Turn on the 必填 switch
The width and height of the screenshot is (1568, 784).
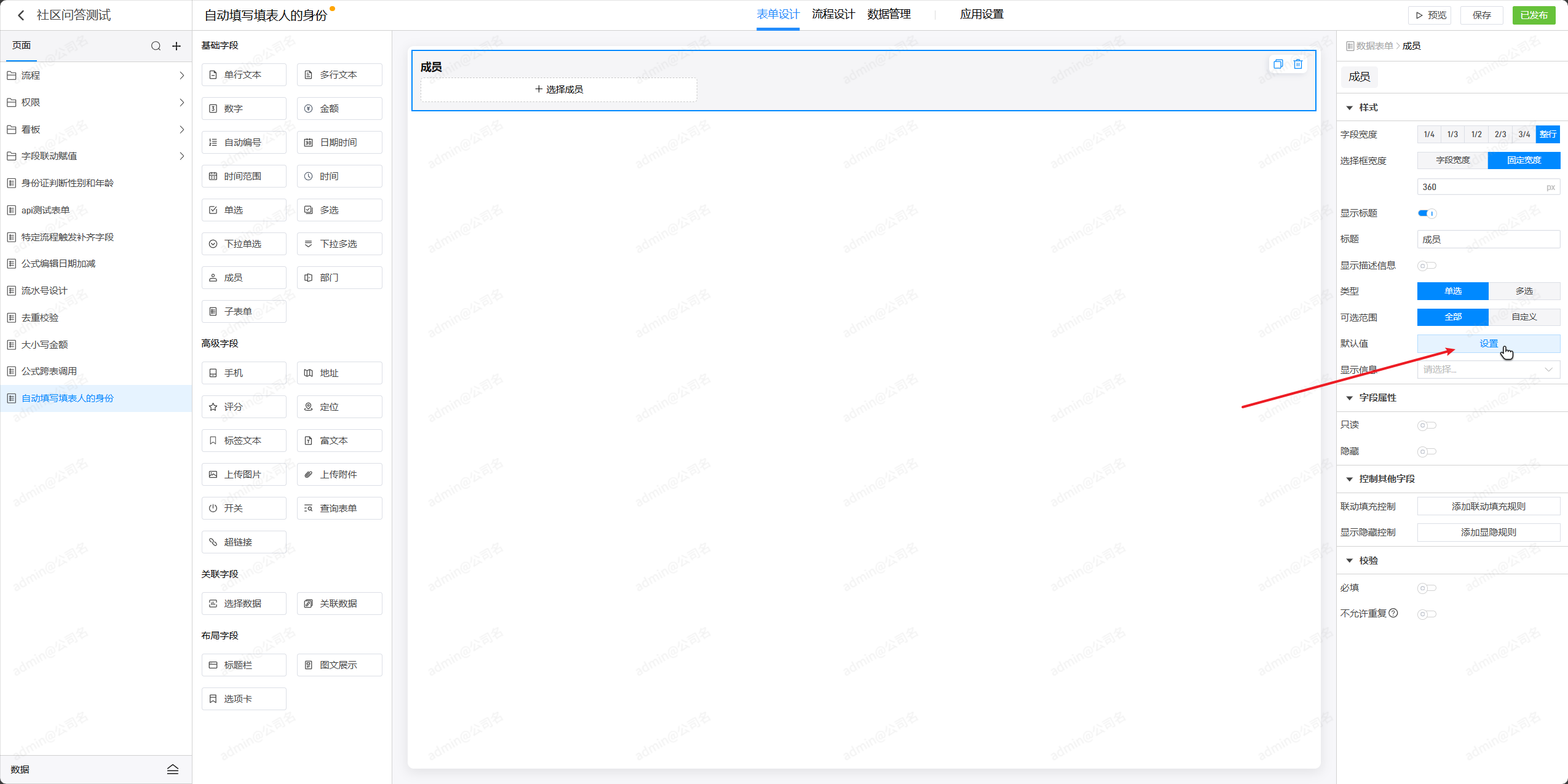(1427, 588)
